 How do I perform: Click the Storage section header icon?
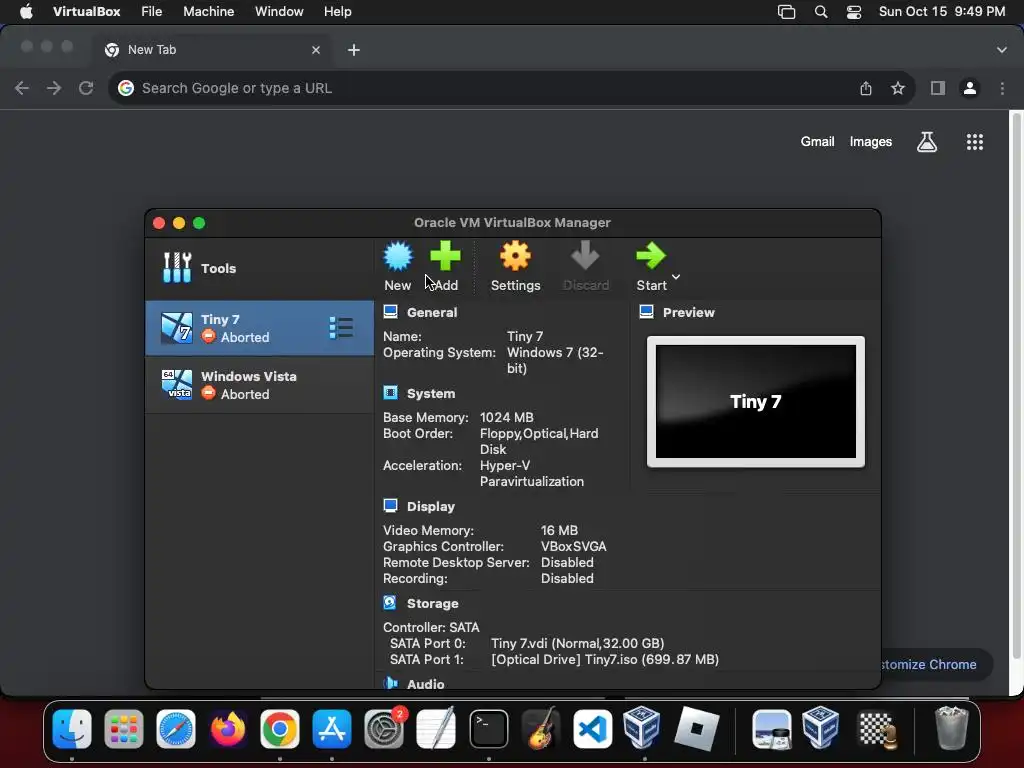[x=390, y=602]
